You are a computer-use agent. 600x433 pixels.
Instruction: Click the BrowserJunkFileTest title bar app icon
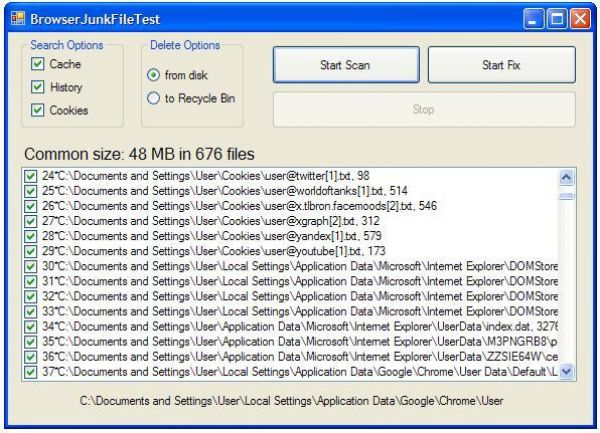(x=16, y=19)
